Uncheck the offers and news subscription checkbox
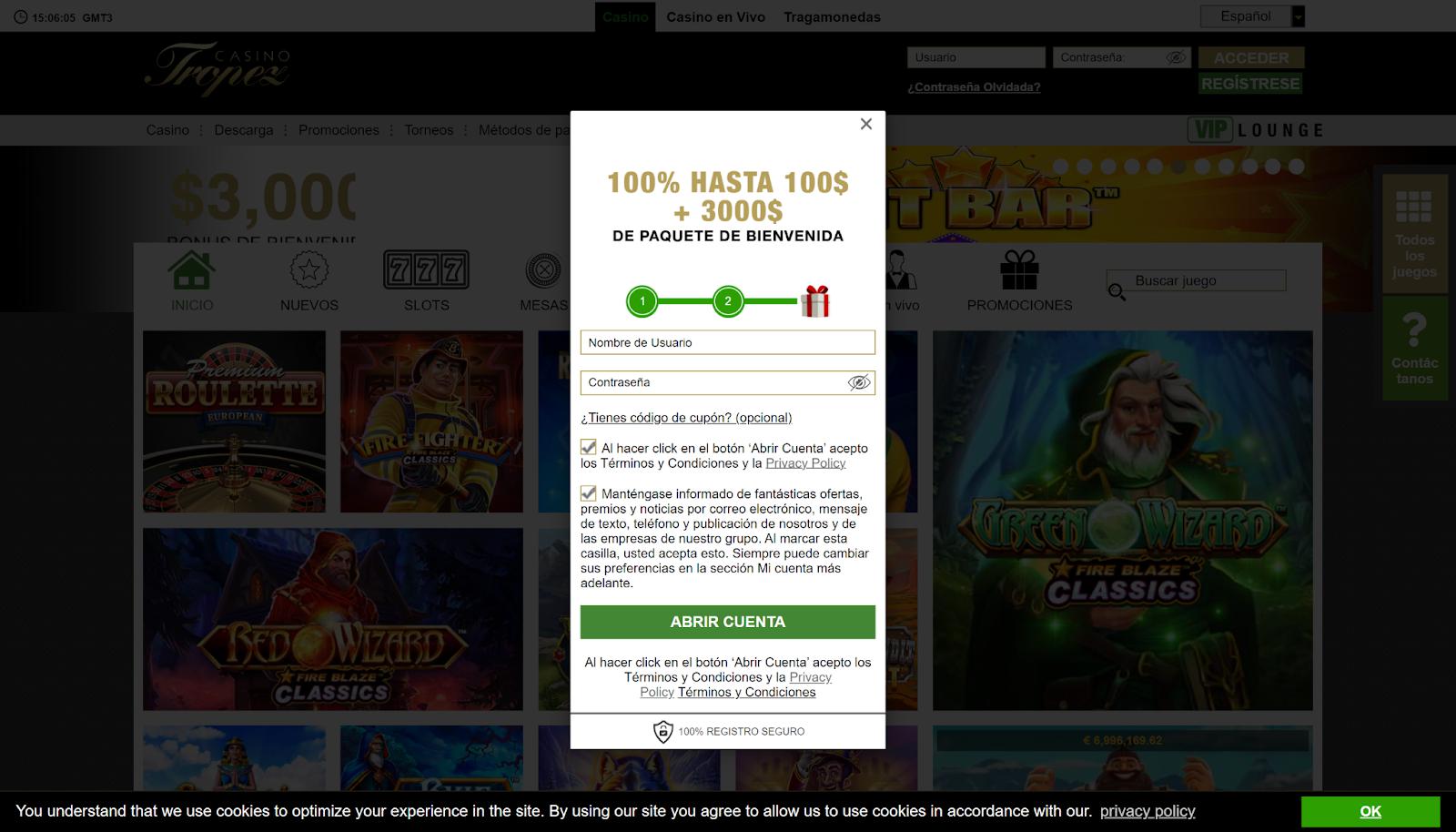 (x=589, y=493)
